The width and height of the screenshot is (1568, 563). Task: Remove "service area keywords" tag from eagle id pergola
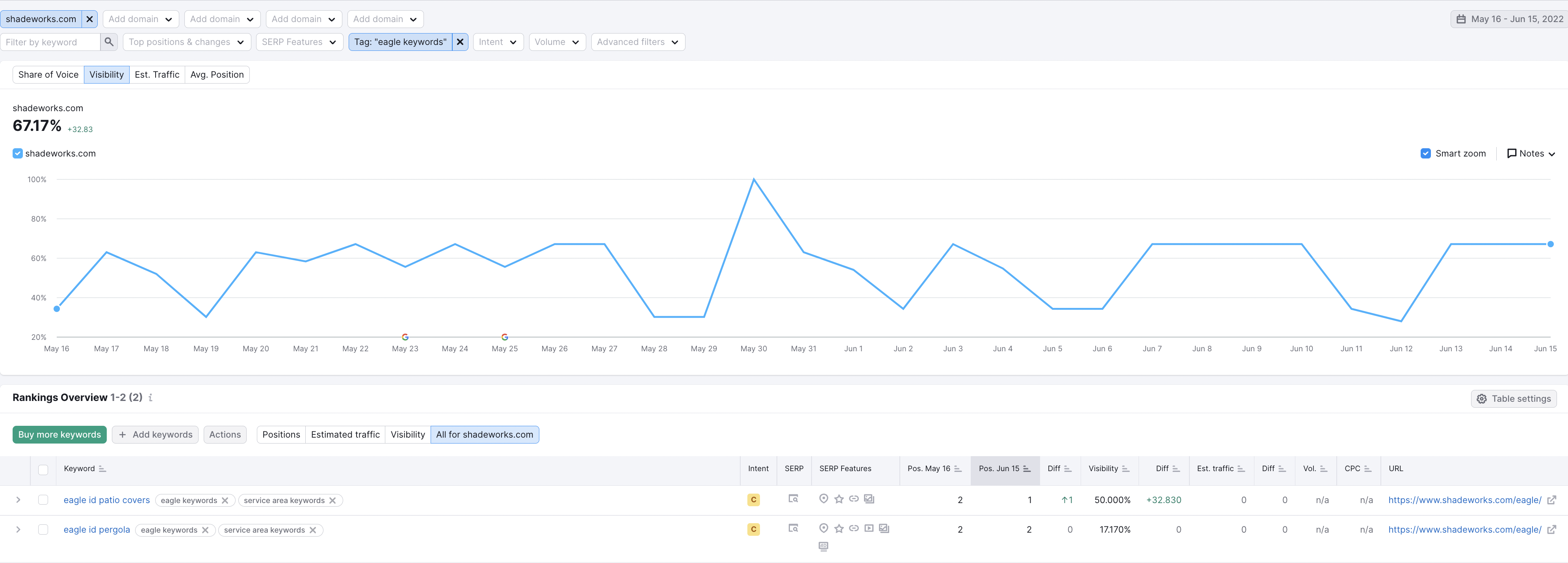[313, 530]
